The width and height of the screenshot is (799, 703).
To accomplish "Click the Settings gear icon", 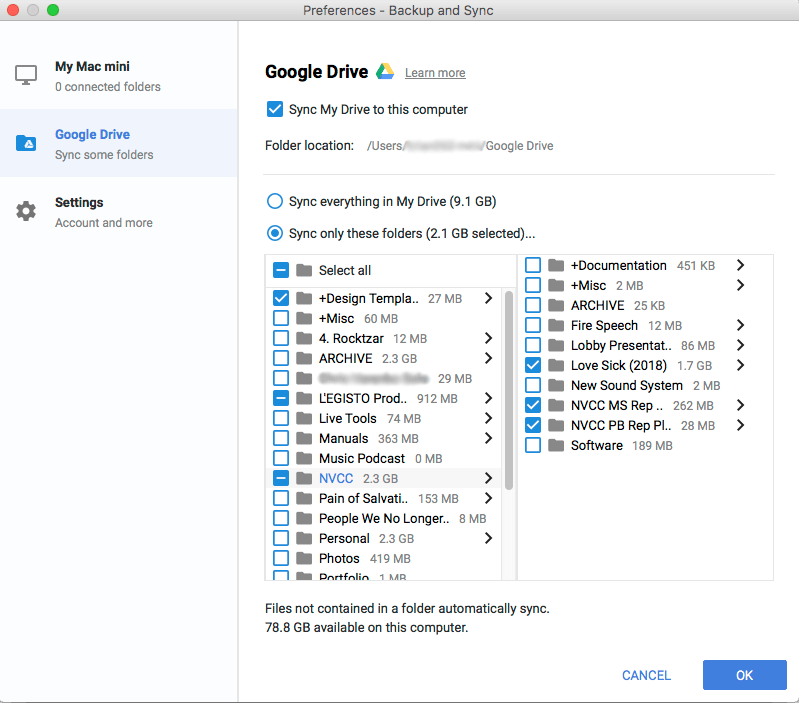I will tap(26, 211).
